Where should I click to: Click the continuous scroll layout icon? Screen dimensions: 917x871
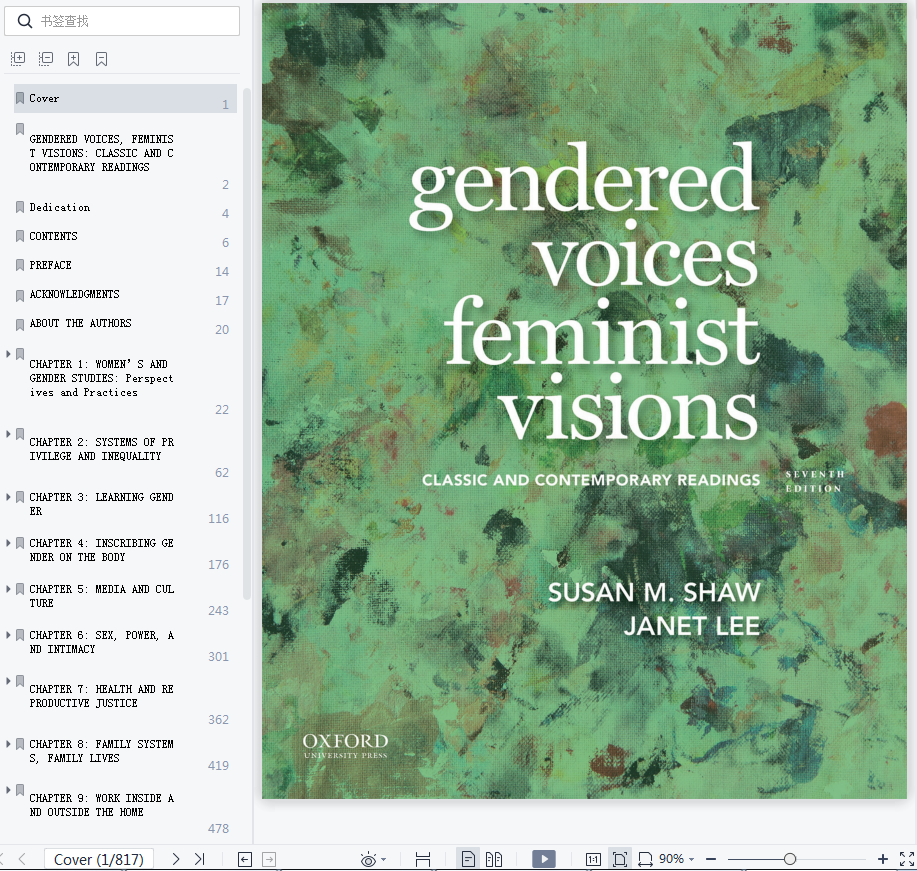click(423, 859)
